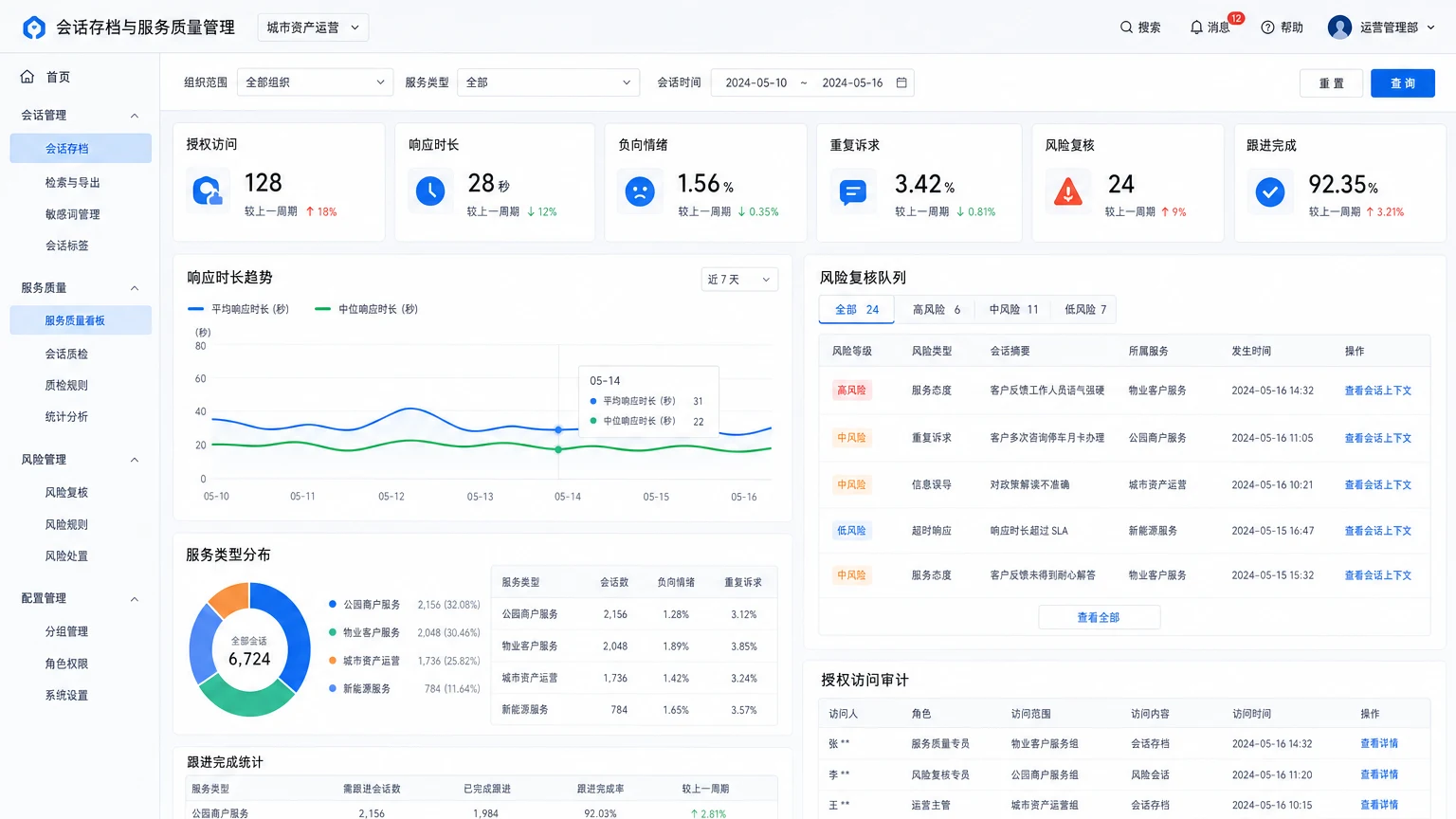The height and width of the screenshot is (819, 1456).
Task: Click the 全部会话 6,724 donut center
Action: pyautogui.click(x=249, y=652)
